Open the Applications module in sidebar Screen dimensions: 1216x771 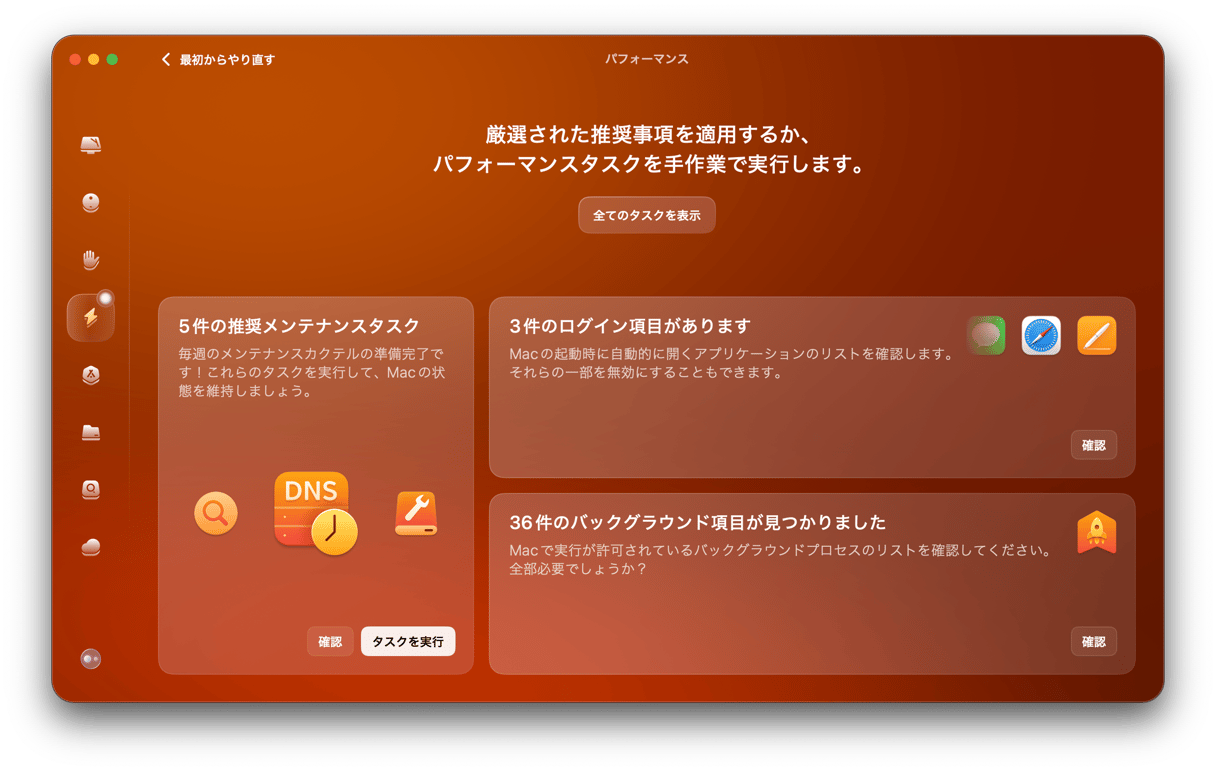(x=91, y=375)
